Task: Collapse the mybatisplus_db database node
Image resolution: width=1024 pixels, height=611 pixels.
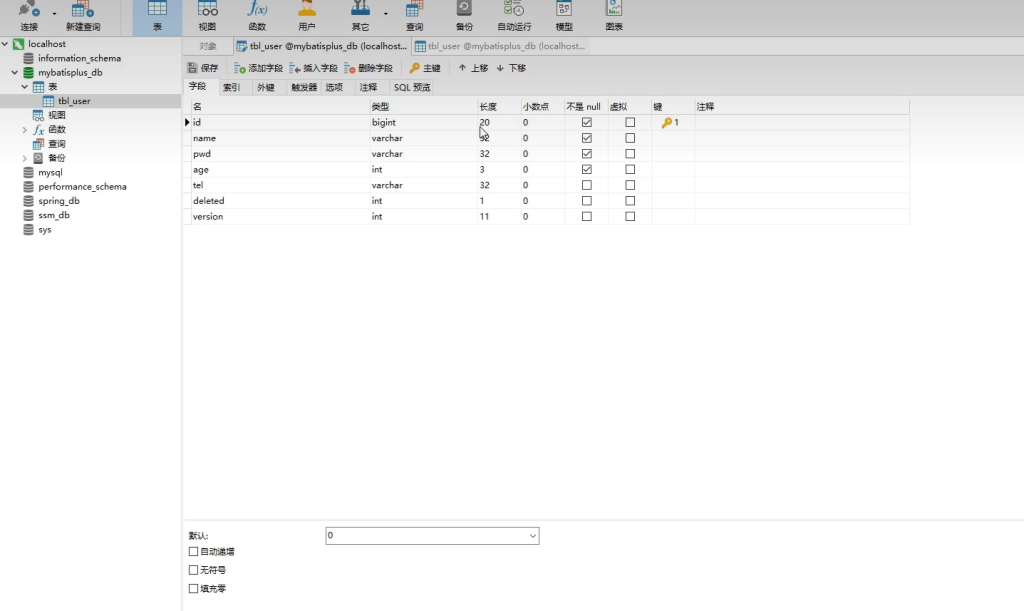Action: click(15, 73)
